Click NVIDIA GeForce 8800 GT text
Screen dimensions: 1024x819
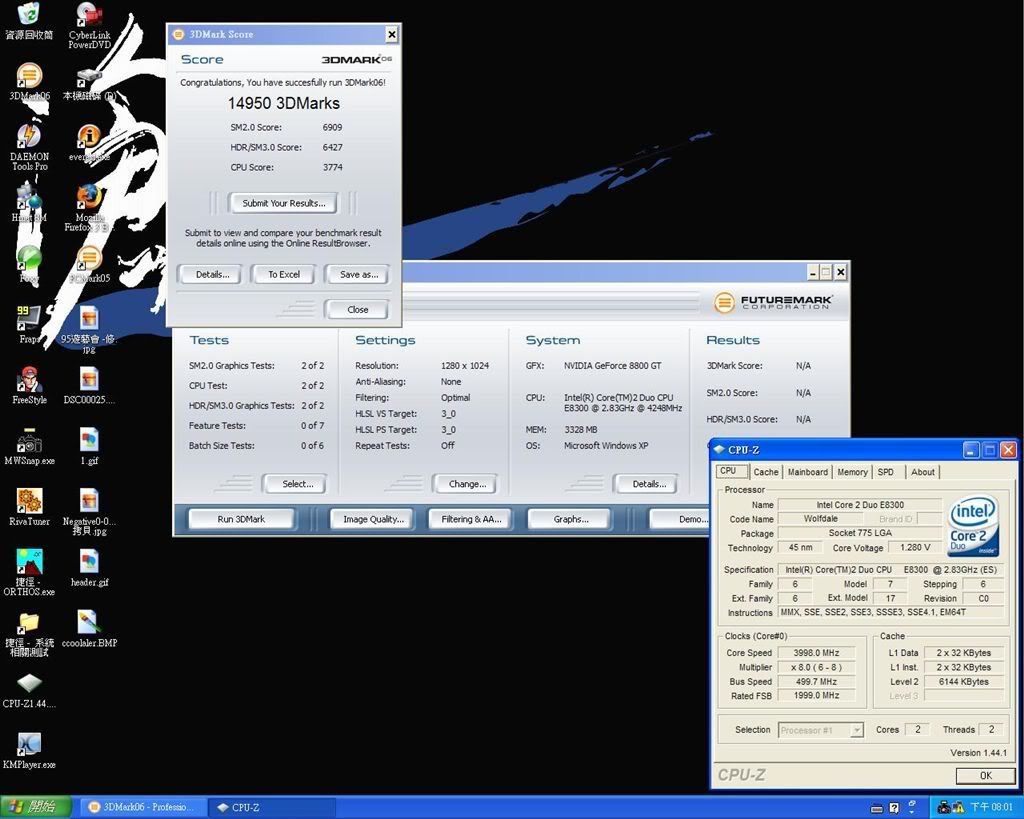click(x=612, y=366)
